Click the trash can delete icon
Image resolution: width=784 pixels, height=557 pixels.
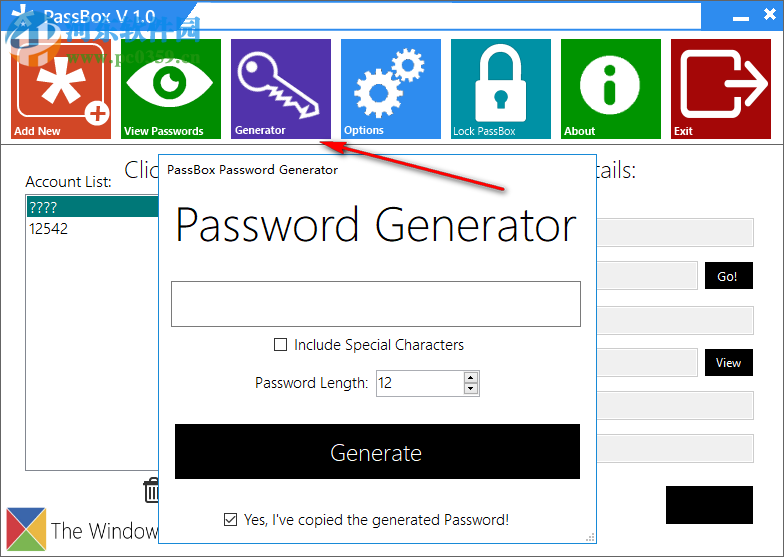coord(152,490)
